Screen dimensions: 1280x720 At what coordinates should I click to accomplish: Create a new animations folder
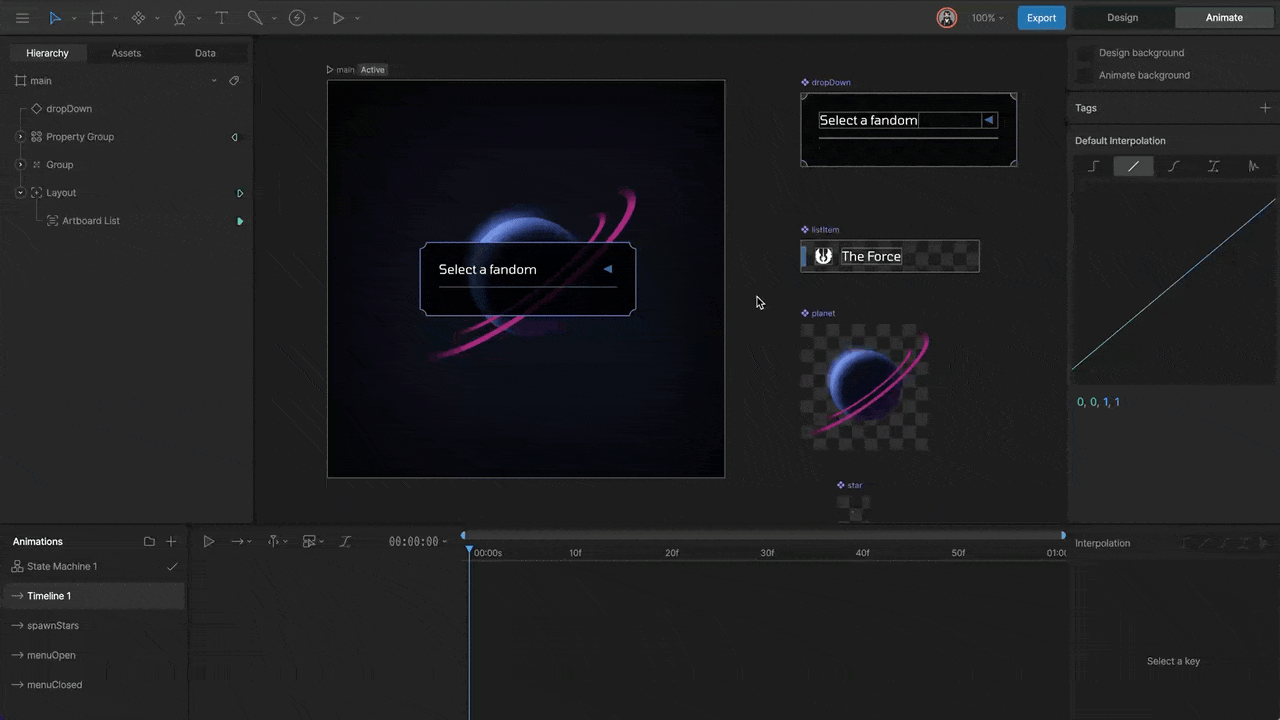[149, 541]
